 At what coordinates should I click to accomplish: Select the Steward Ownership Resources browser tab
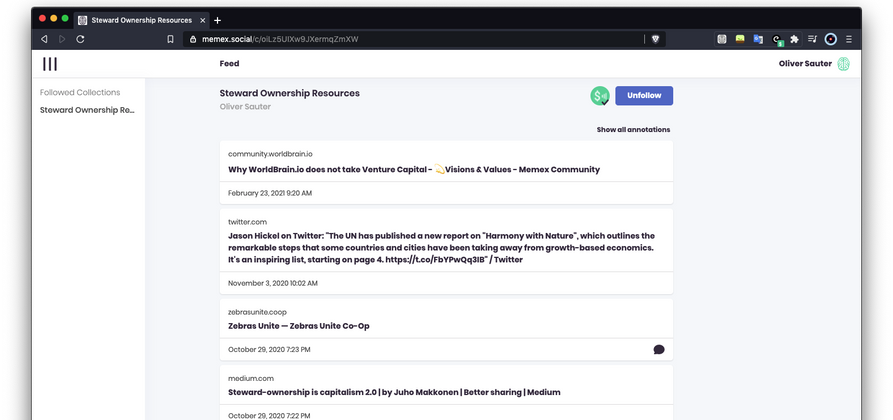pyautogui.click(x=140, y=20)
